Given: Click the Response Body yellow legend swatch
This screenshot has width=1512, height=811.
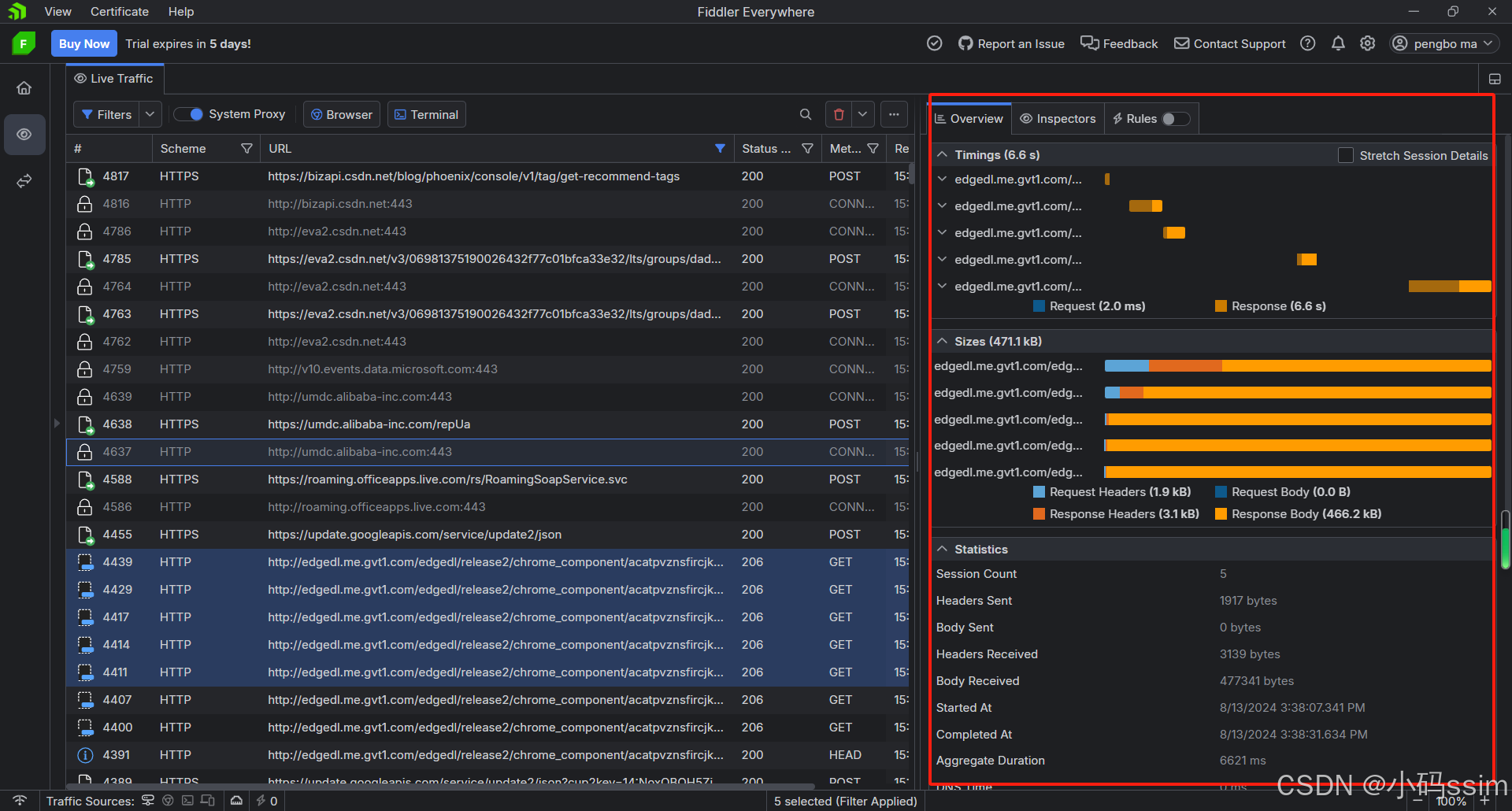Looking at the screenshot, I should [x=1221, y=514].
